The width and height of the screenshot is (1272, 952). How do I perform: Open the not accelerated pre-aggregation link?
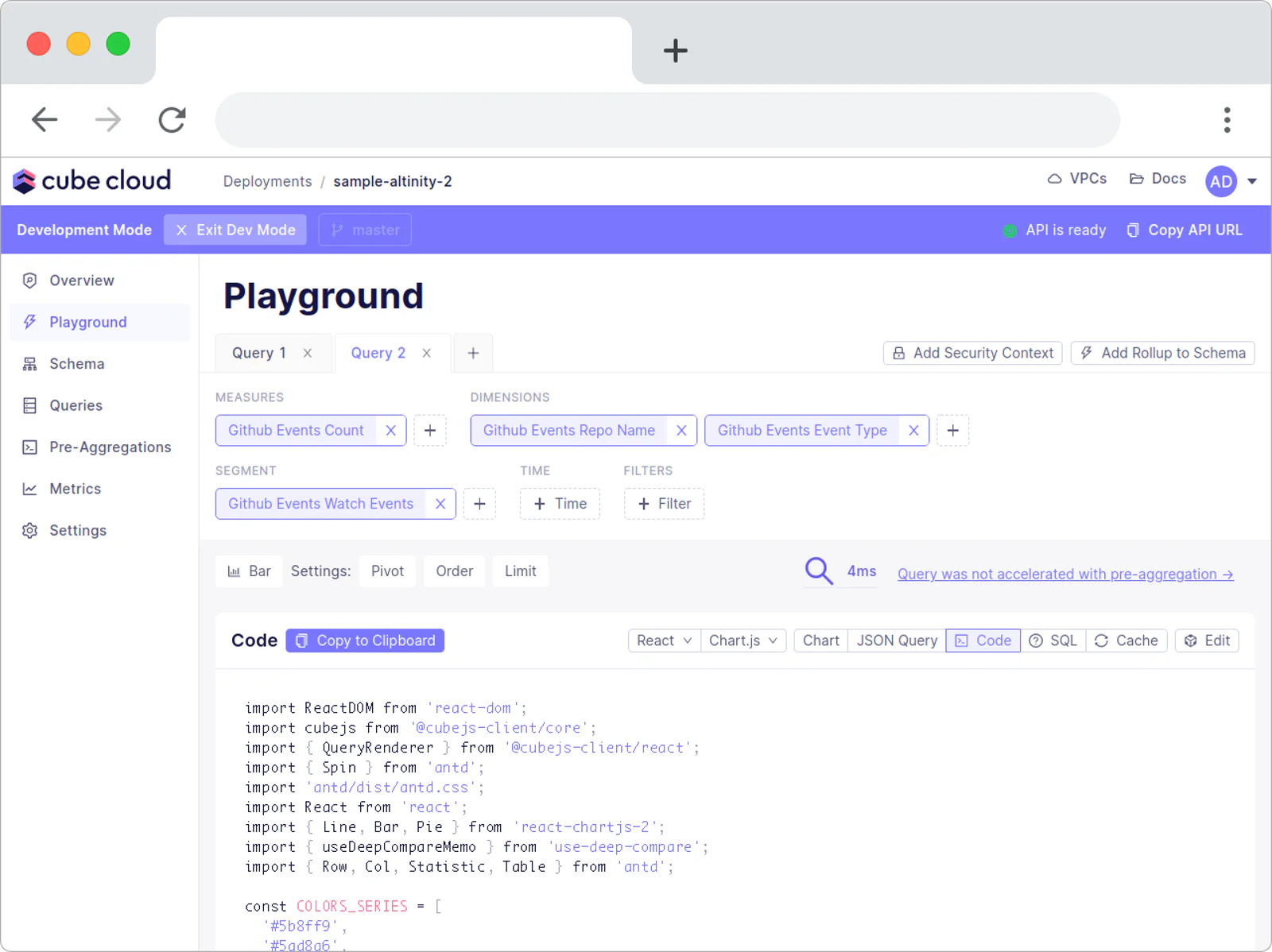pos(1065,574)
